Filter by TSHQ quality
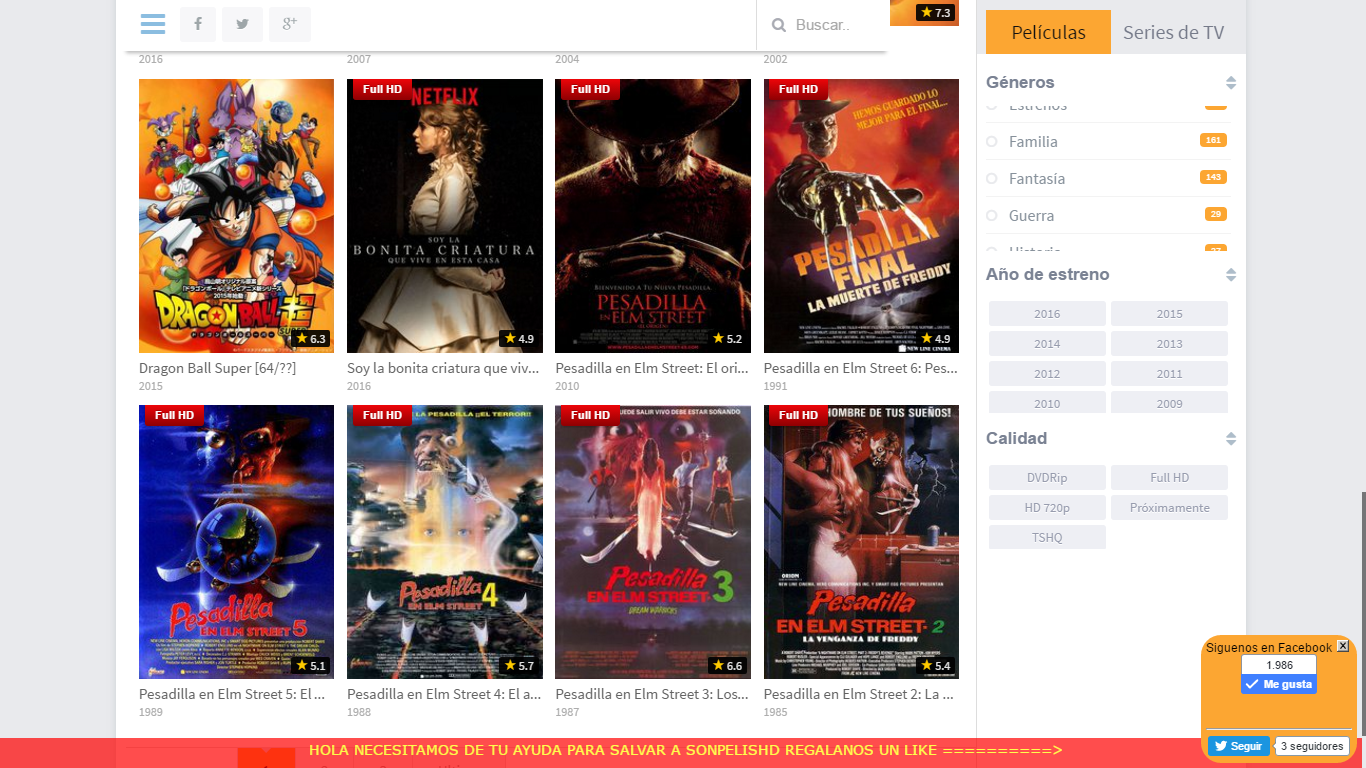The width and height of the screenshot is (1366, 768). coord(1047,538)
